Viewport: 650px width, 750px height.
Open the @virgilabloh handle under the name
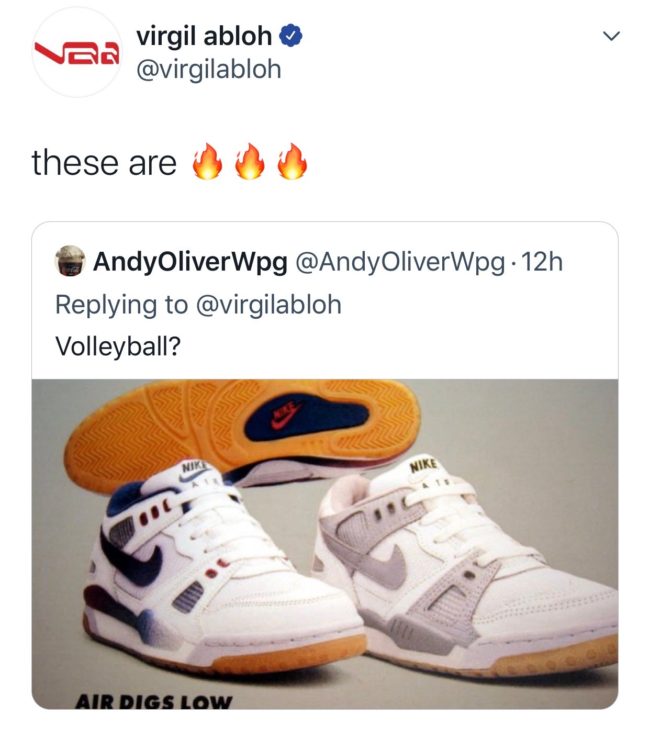tap(209, 70)
